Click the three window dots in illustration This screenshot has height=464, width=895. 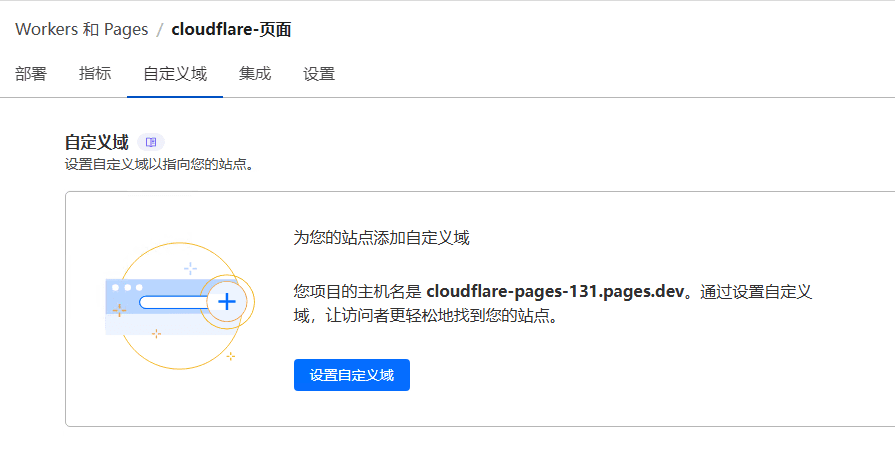point(127,288)
